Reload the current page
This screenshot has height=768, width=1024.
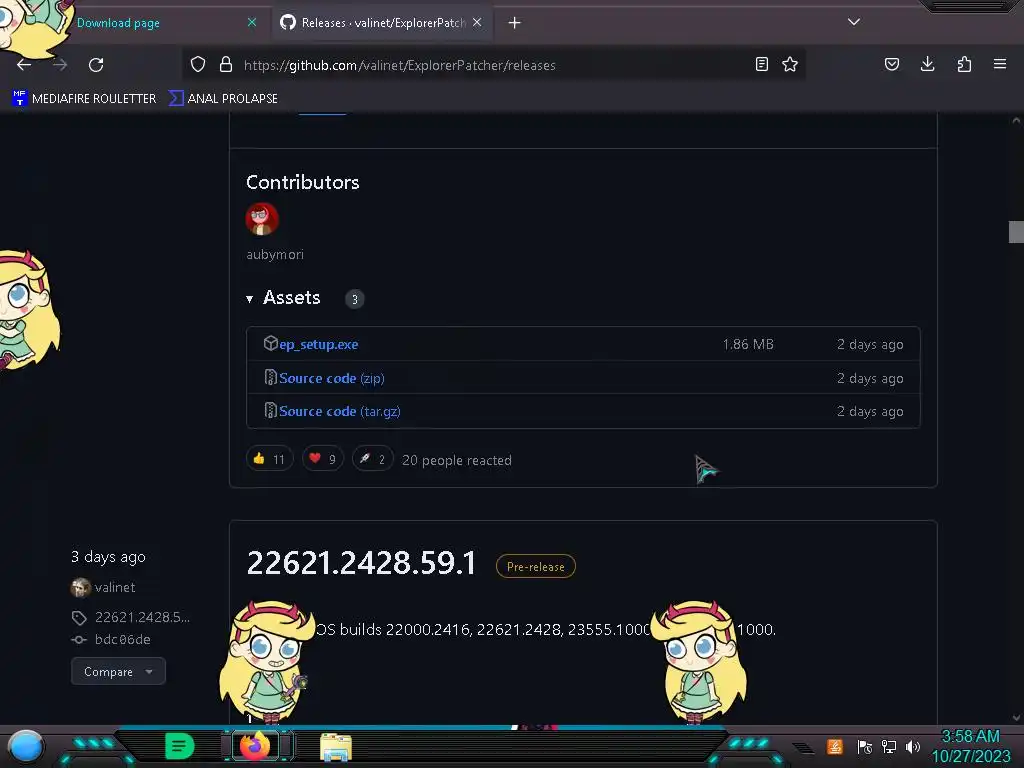tap(96, 65)
